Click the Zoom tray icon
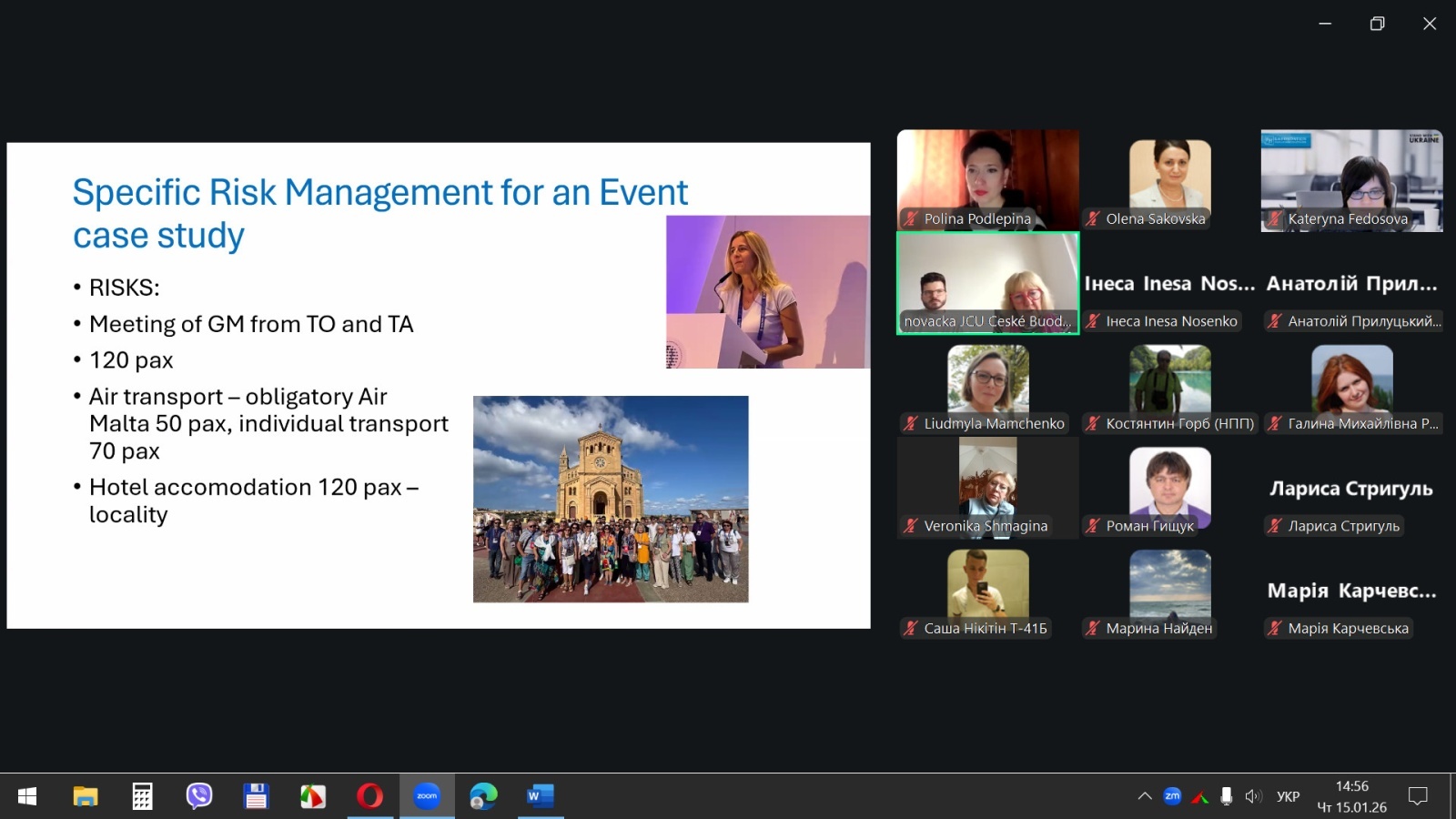The image size is (1456, 819). (x=1172, y=796)
